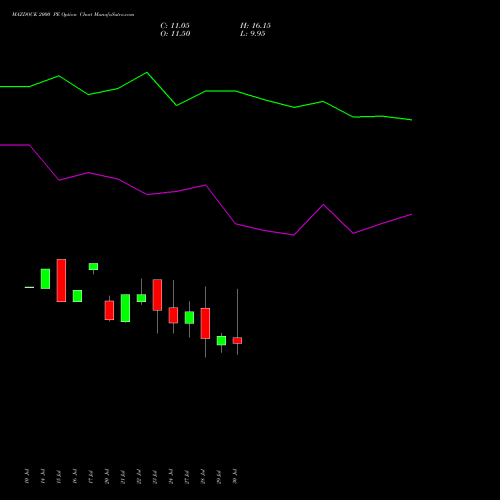The image size is (500, 500).
Task: Click the 10 Jul date label
Action: click(27, 476)
